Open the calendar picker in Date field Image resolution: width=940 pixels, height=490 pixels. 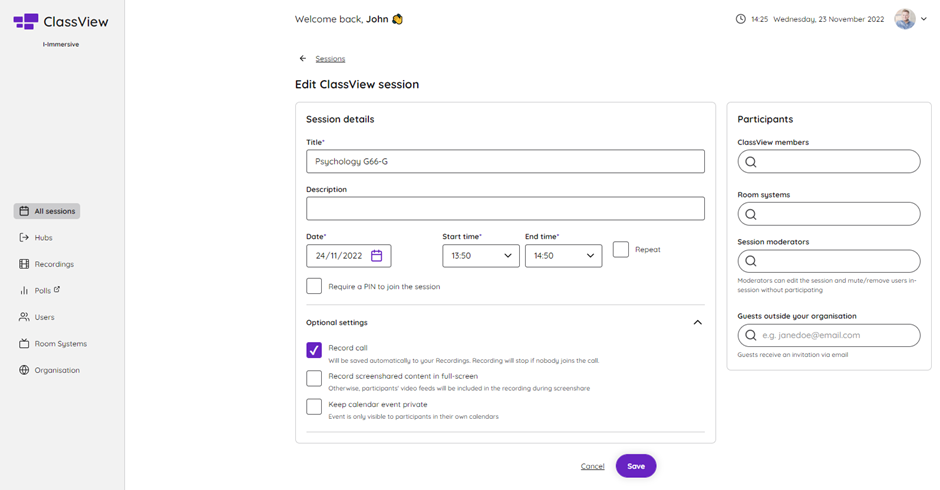[x=376, y=255]
